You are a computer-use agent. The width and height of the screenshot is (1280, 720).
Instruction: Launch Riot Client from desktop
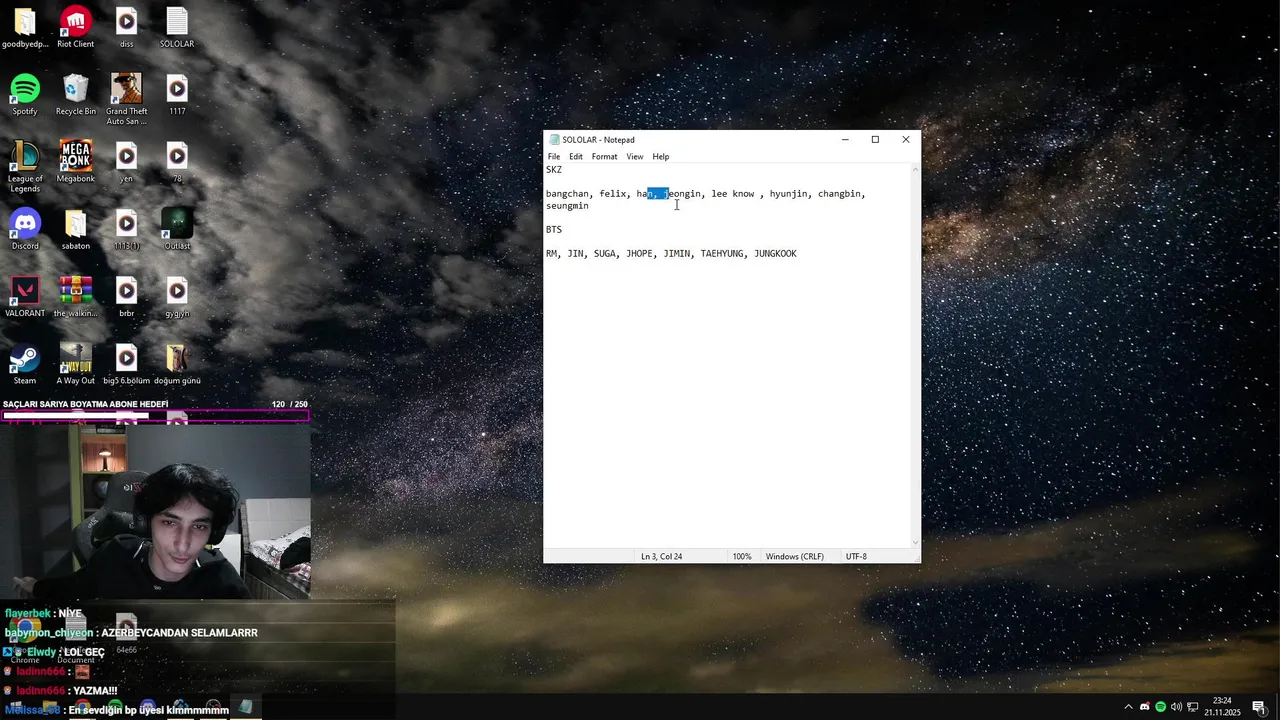(x=76, y=28)
